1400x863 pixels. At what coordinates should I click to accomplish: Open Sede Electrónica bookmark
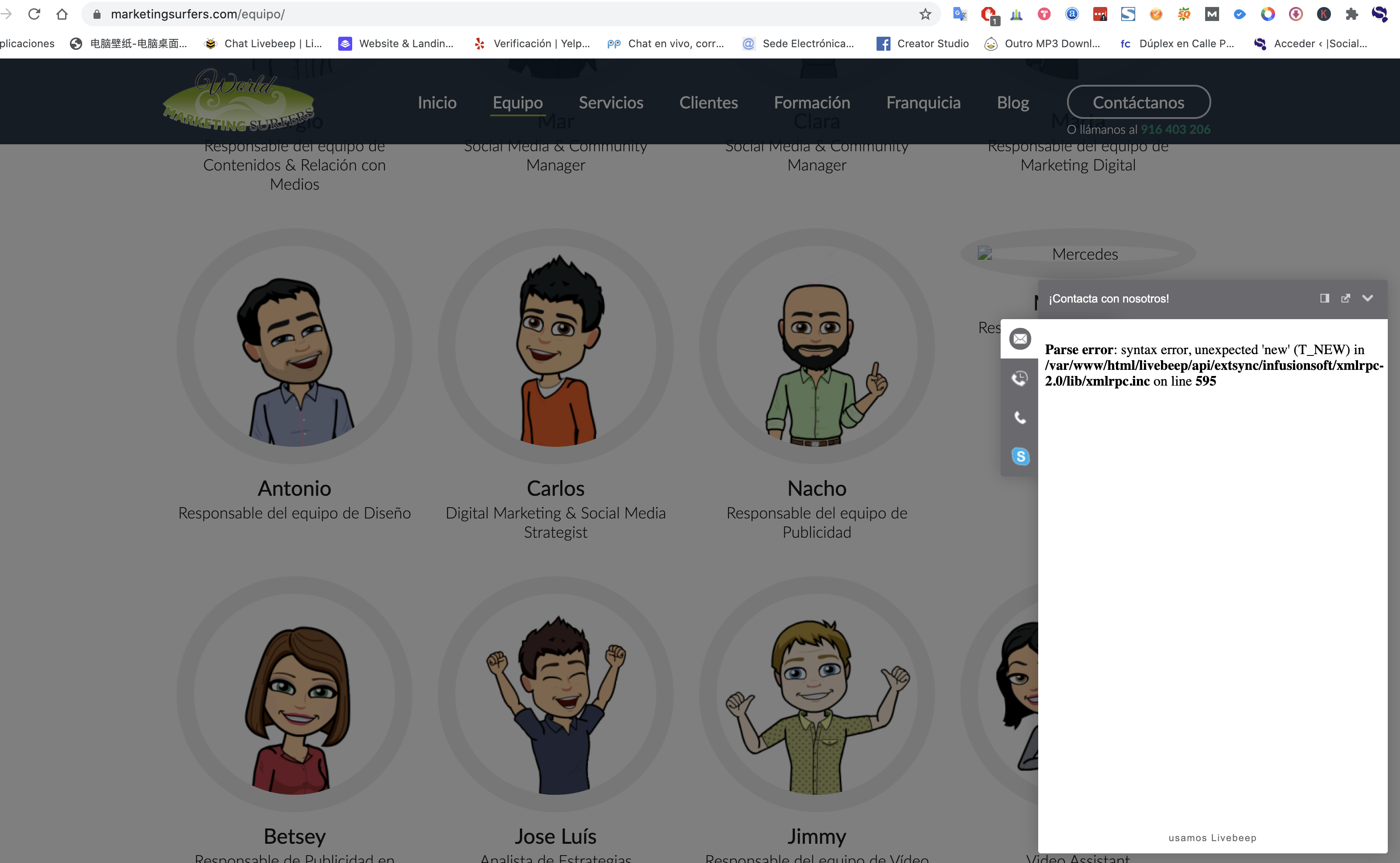point(797,43)
